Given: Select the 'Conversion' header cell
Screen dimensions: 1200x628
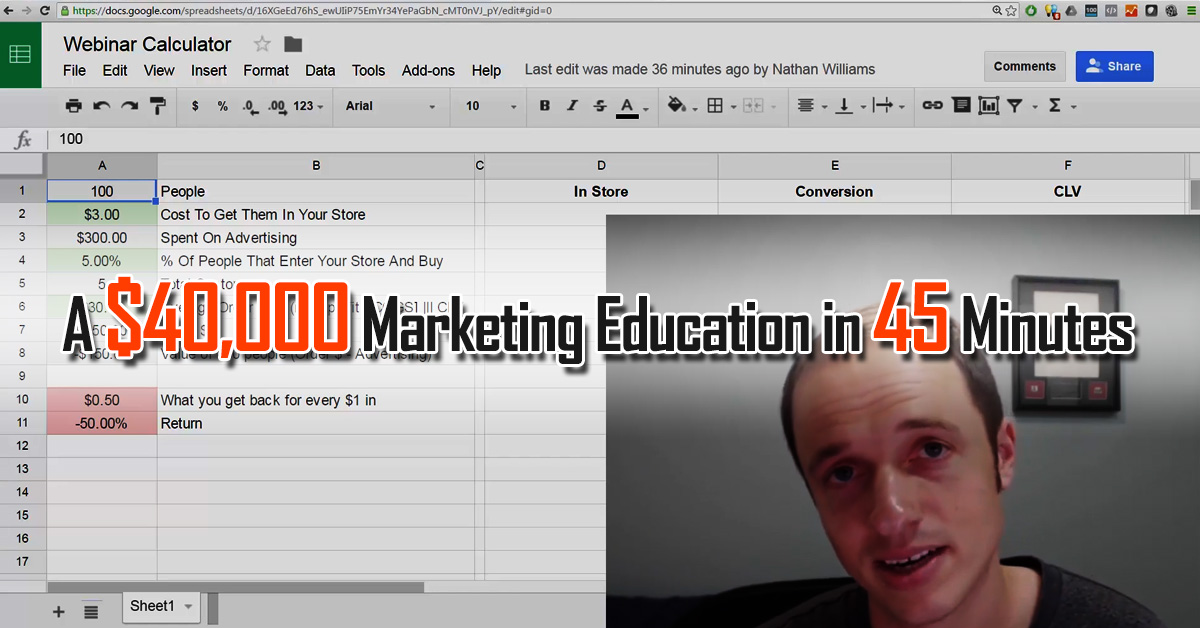Looking at the screenshot, I should (x=834, y=191).
